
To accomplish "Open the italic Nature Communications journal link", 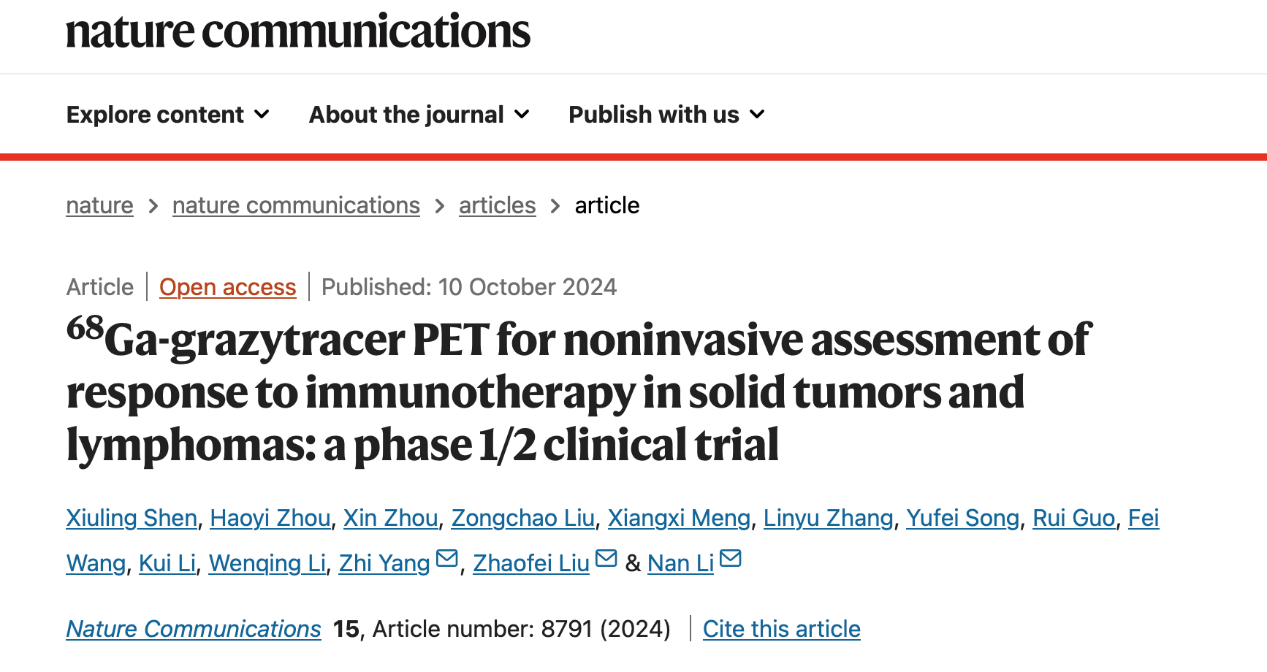I will (194, 629).
